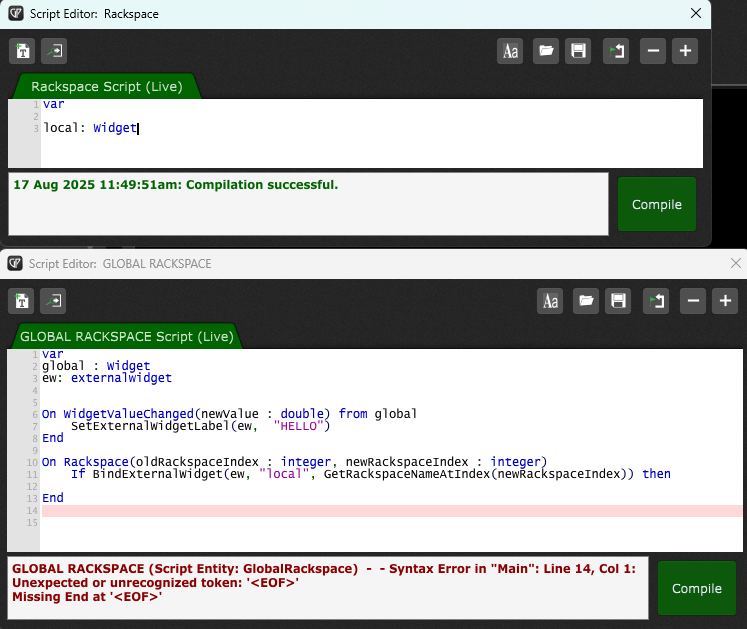Open font settings (Aa) in Rackspace editor
Image resolution: width=747 pixels, height=629 pixels.
pyautogui.click(x=510, y=51)
